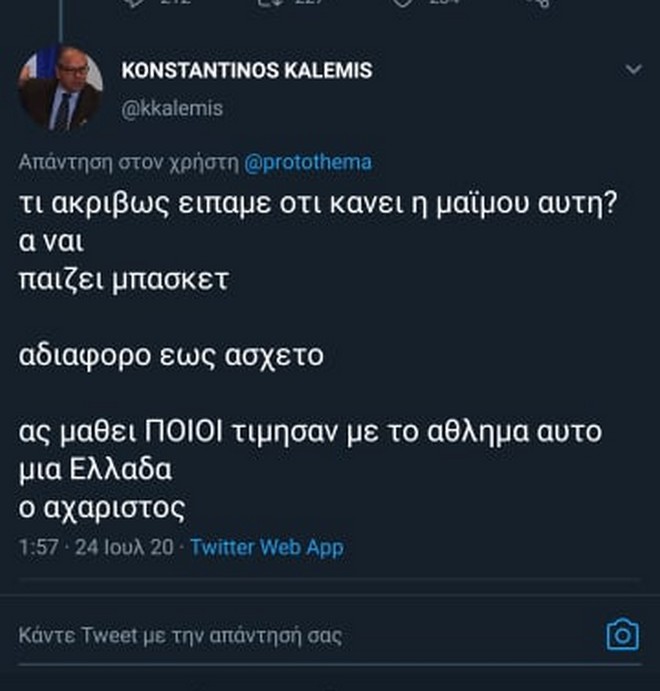Click the 'Απάντηση στον χρήστη' label

tap(128, 162)
